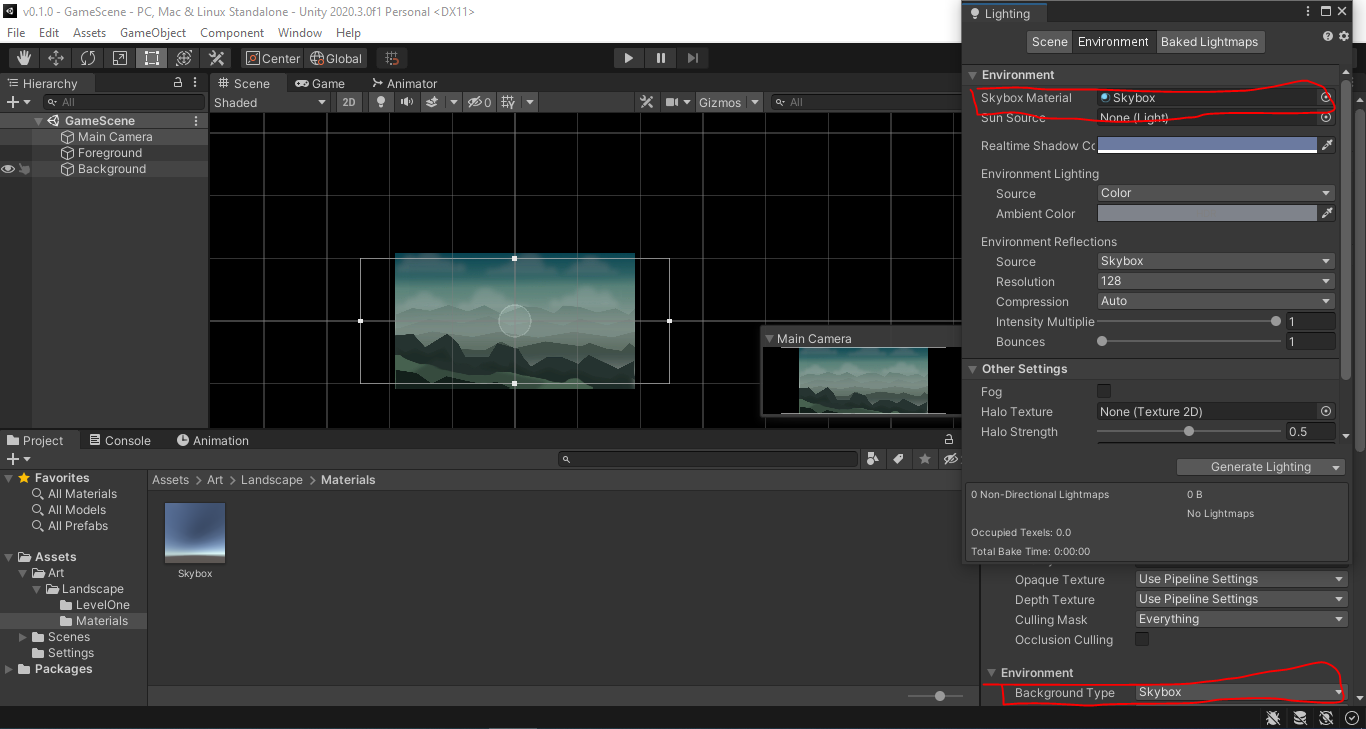Toggle handle rotation Global button
The height and width of the screenshot is (729, 1366).
pos(336,58)
